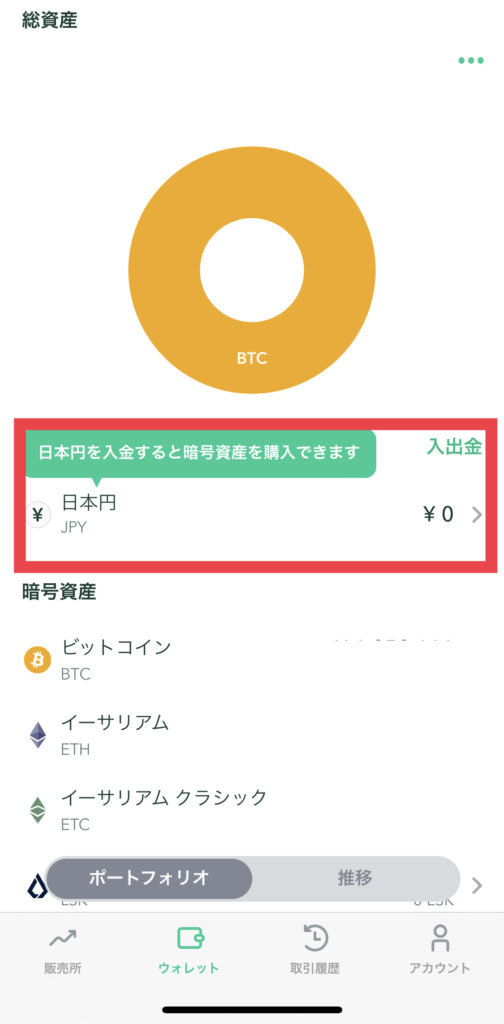Tap the yen currency symbol icon
This screenshot has width=504, height=1024.
(x=38, y=515)
